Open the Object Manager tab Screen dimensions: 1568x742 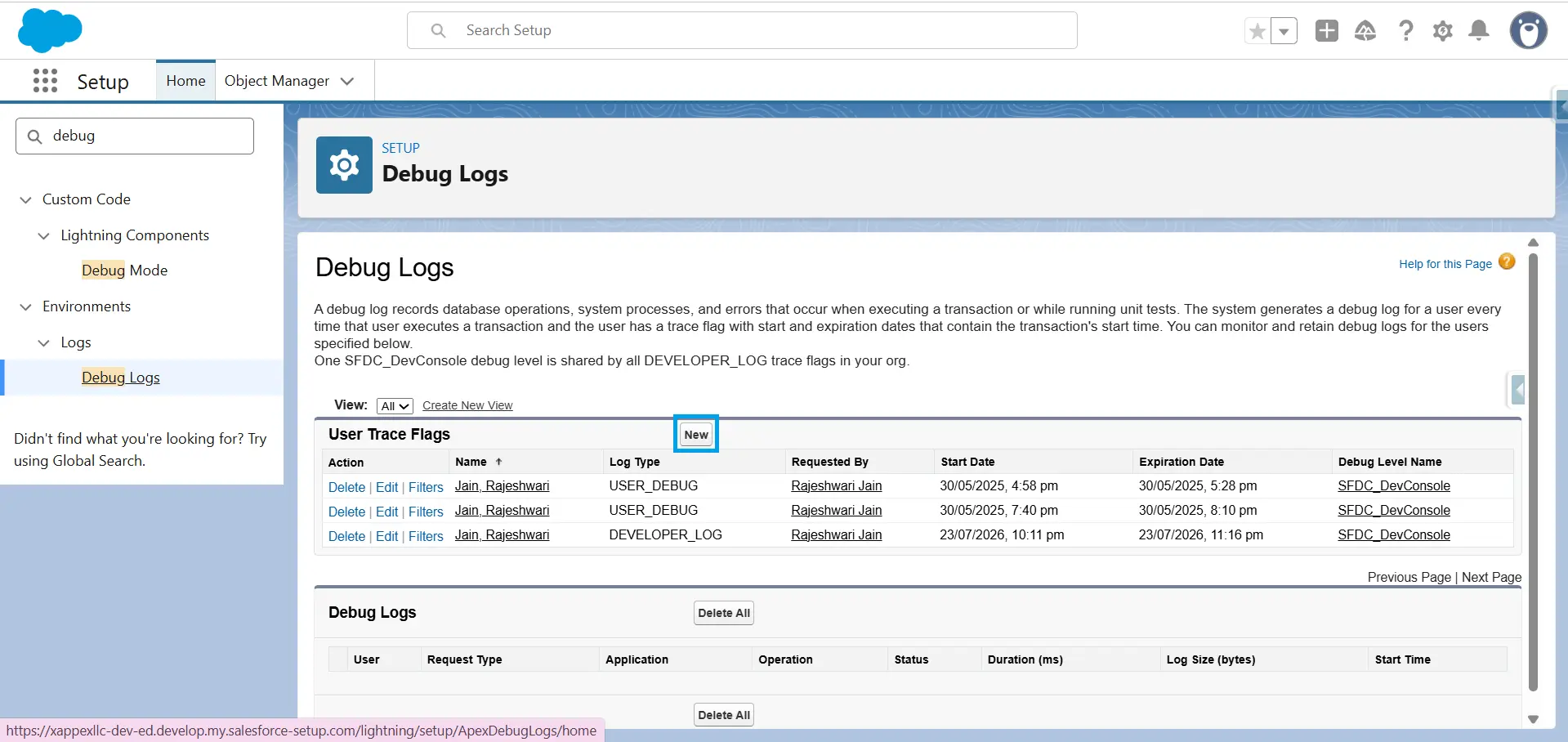[277, 81]
